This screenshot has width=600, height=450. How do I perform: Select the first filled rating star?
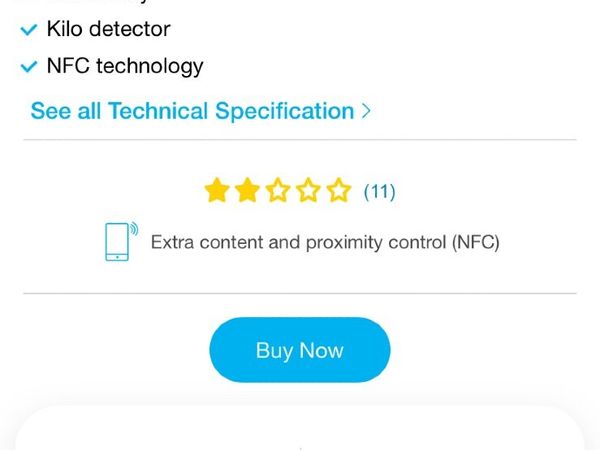tap(217, 190)
